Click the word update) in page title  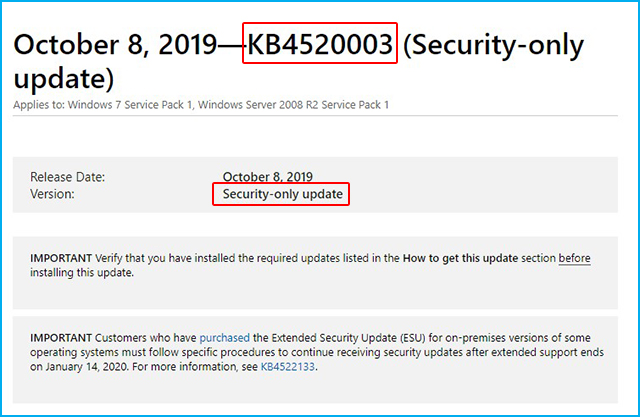[x=64, y=78]
